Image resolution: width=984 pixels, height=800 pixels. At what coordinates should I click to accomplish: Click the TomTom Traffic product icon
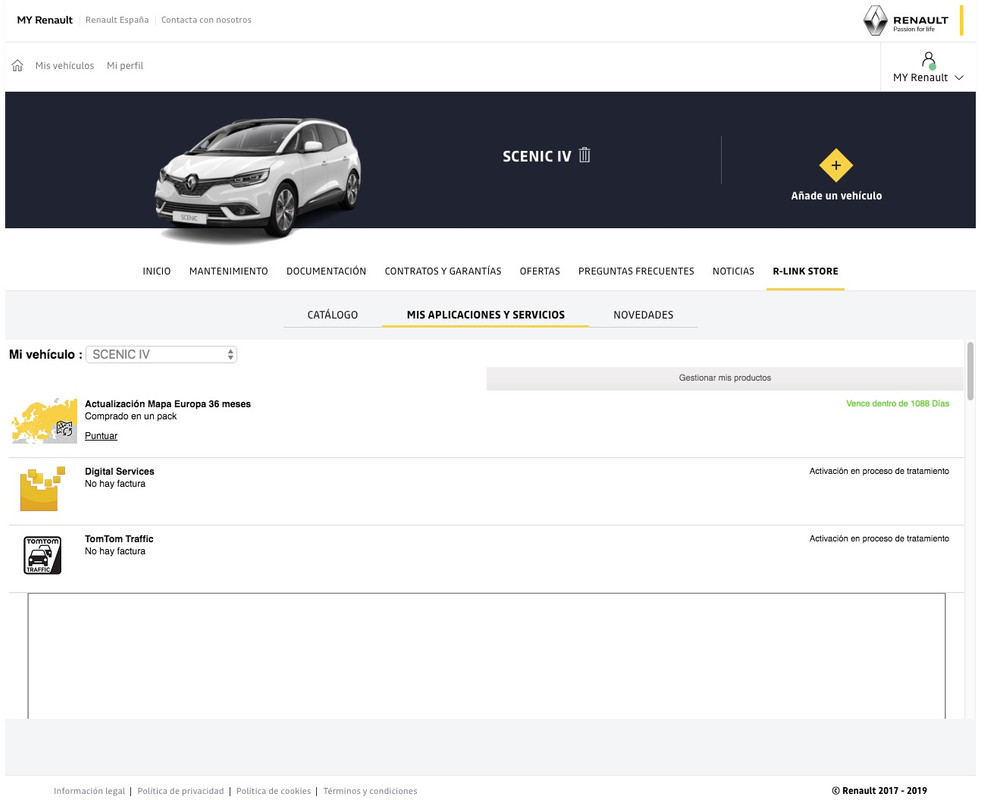coord(43,555)
